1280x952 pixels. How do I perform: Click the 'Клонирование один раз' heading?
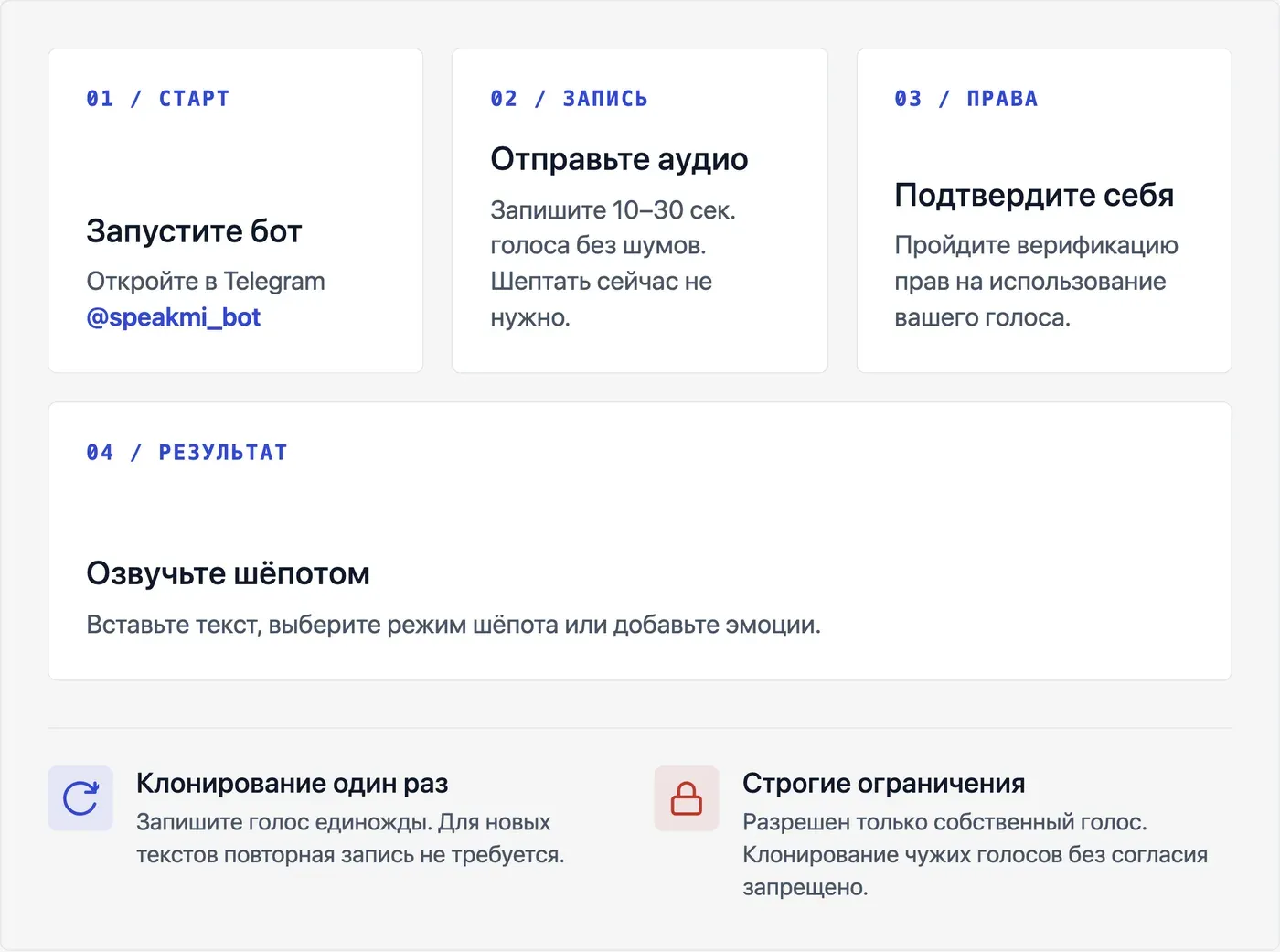(292, 784)
